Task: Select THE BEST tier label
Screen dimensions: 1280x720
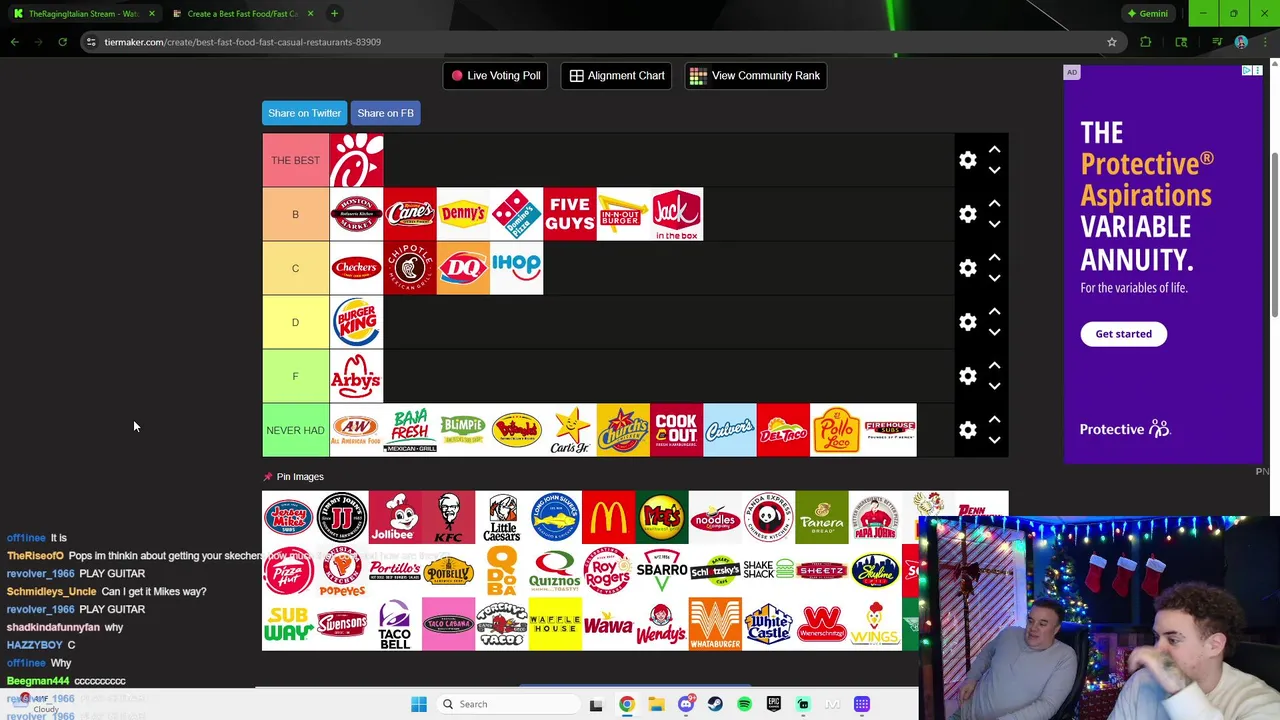Action: (x=295, y=160)
